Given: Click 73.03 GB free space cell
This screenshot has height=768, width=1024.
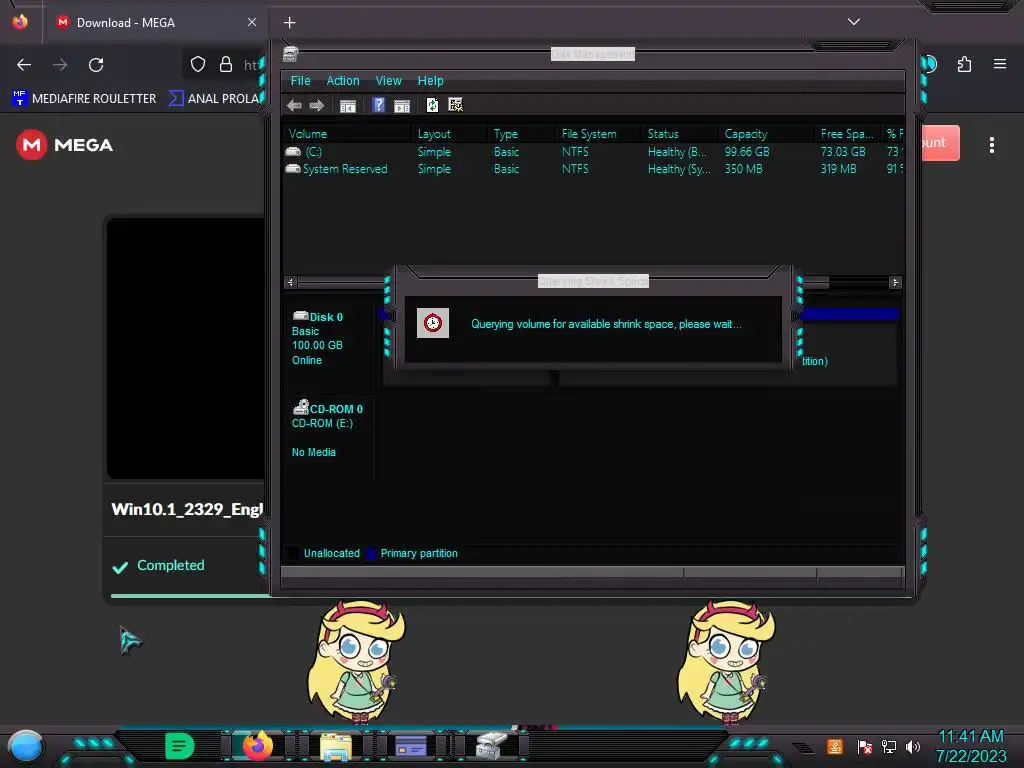Looking at the screenshot, I should pyautogui.click(x=842, y=152).
